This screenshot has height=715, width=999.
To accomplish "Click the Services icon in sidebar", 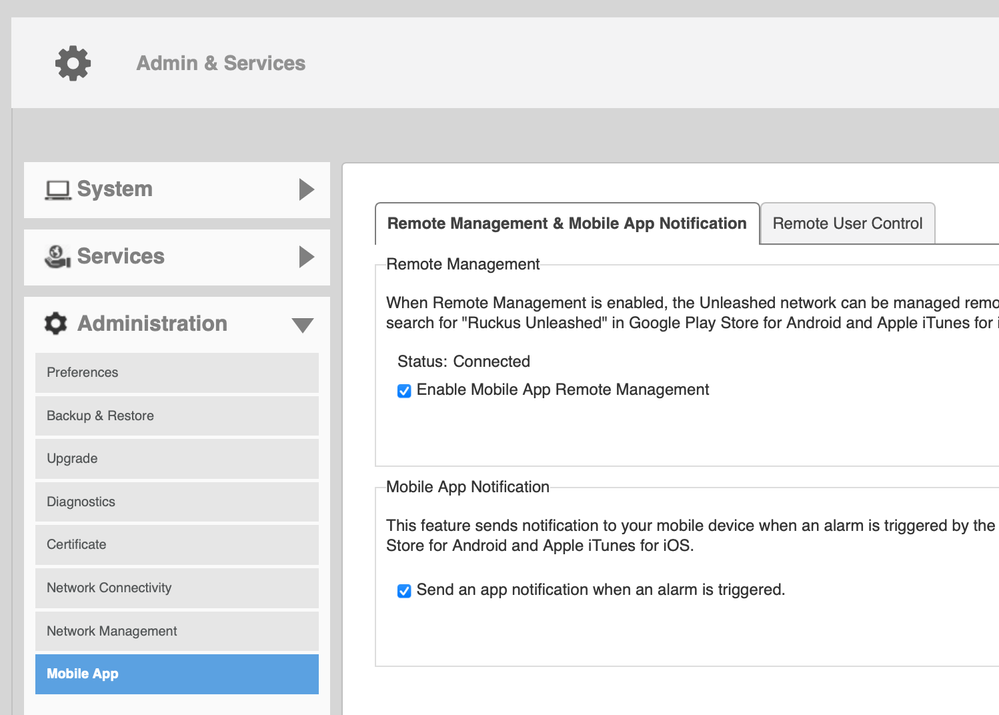I will (x=58, y=257).
